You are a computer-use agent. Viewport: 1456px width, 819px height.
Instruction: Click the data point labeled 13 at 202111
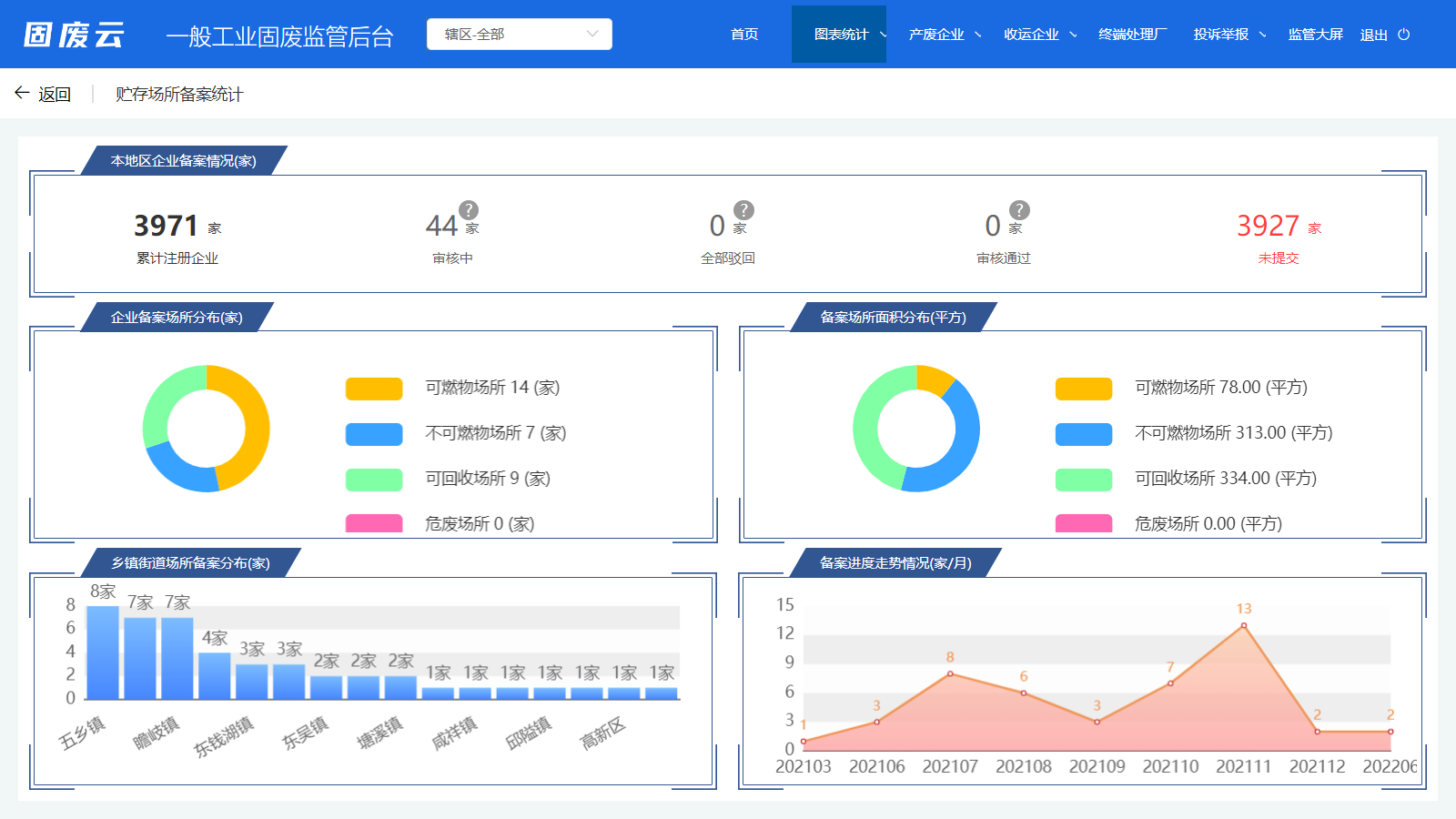tap(1244, 625)
